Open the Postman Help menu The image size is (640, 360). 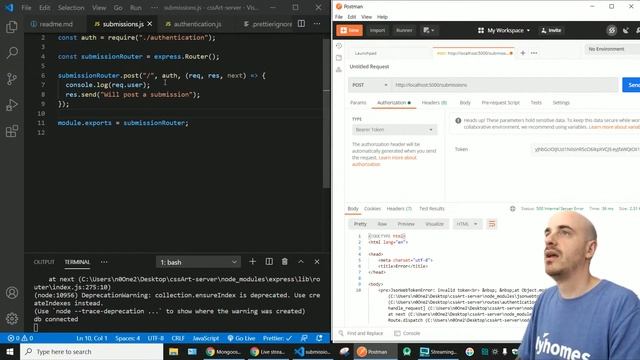pos(382,17)
